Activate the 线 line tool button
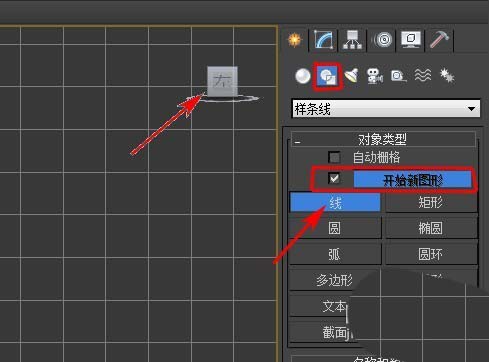Image resolution: width=489 pixels, height=362 pixels. click(x=335, y=202)
